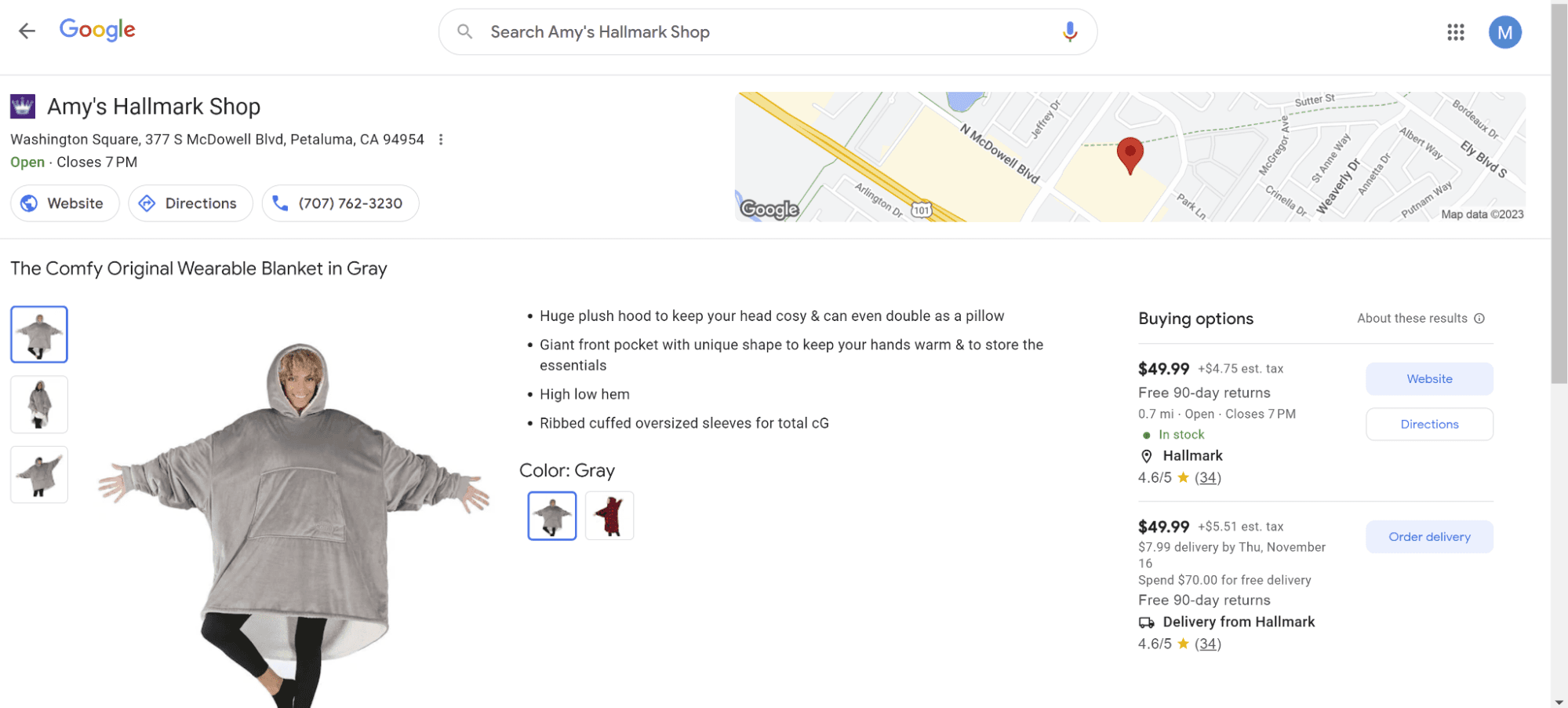The image size is (1568, 708).
Task: Click the Order delivery button
Action: [1428, 537]
